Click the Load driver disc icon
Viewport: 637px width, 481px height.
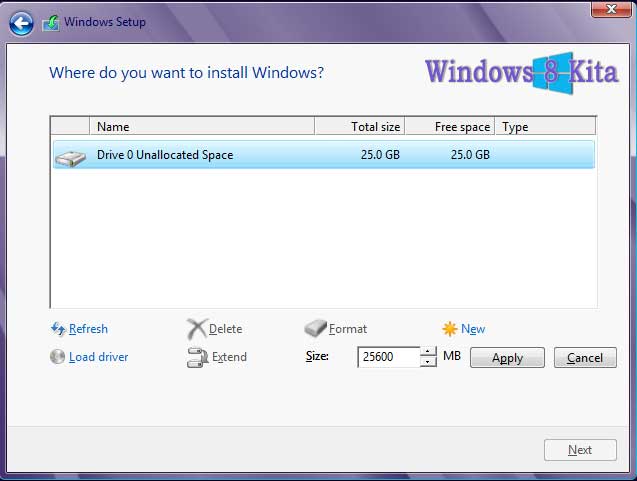point(57,357)
